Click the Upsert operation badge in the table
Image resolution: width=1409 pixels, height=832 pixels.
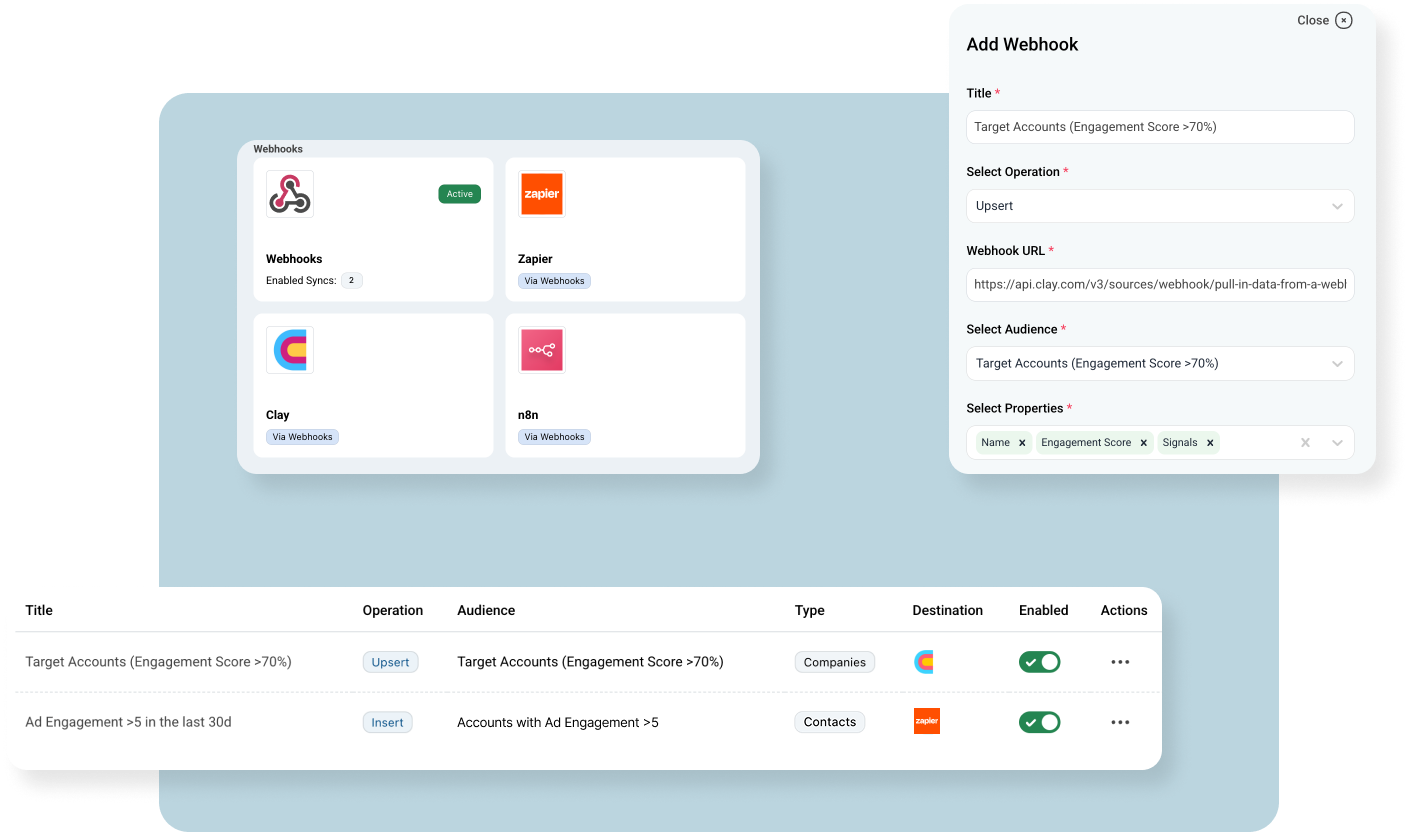pyautogui.click(x=390, y=662)
